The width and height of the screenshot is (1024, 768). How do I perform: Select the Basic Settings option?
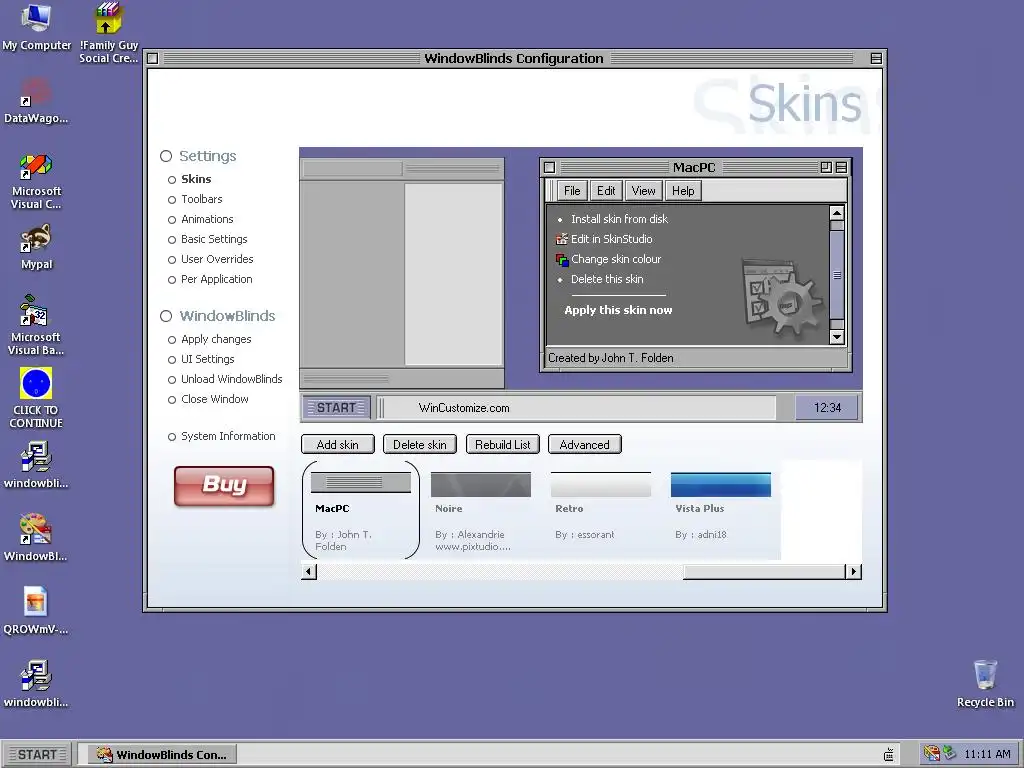(x=208, y=239)
